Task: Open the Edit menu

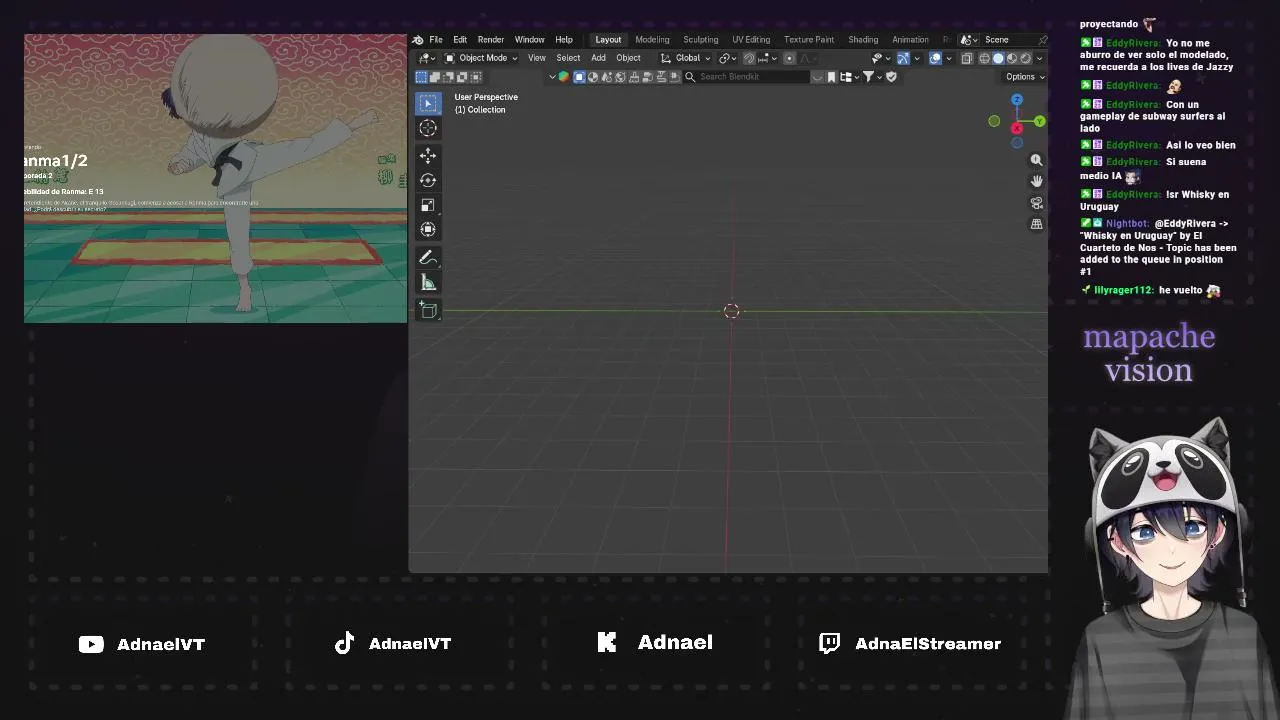Action: (460, 40)
